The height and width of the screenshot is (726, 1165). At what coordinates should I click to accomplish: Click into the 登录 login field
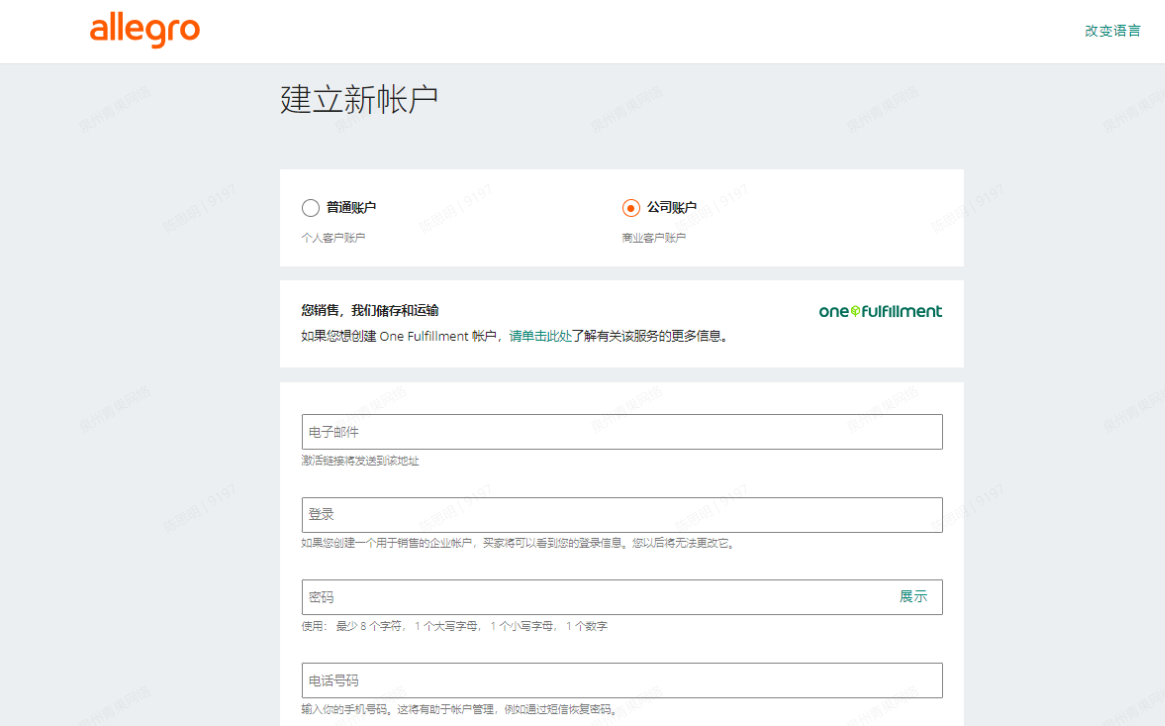click(621, 515)
